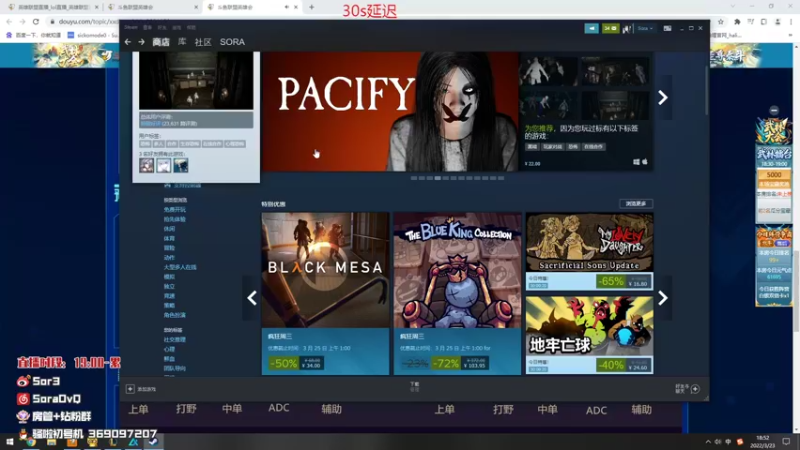The height and width of the screenshot is (450, 800).
Task: Open friends and chat plus icon
Action: pyautogui.click(x=695, y=389)
